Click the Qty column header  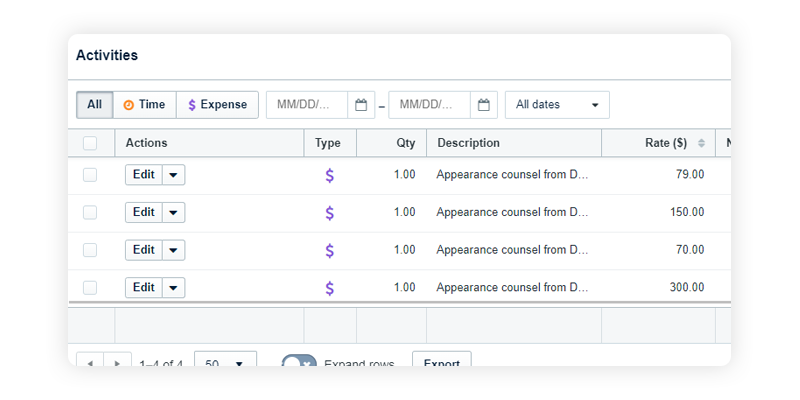pos(391,143)
